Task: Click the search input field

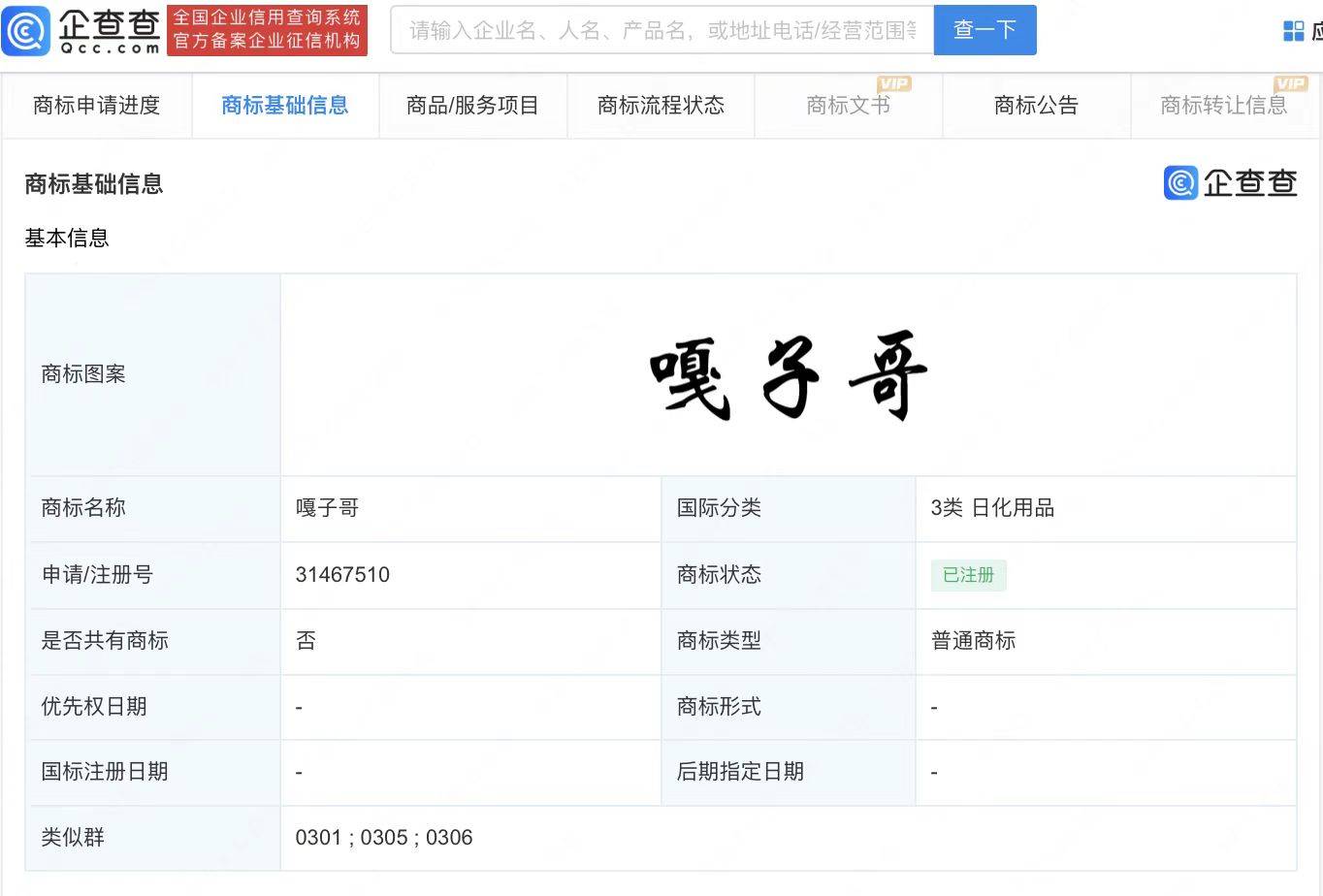Action: pos(661,31)
